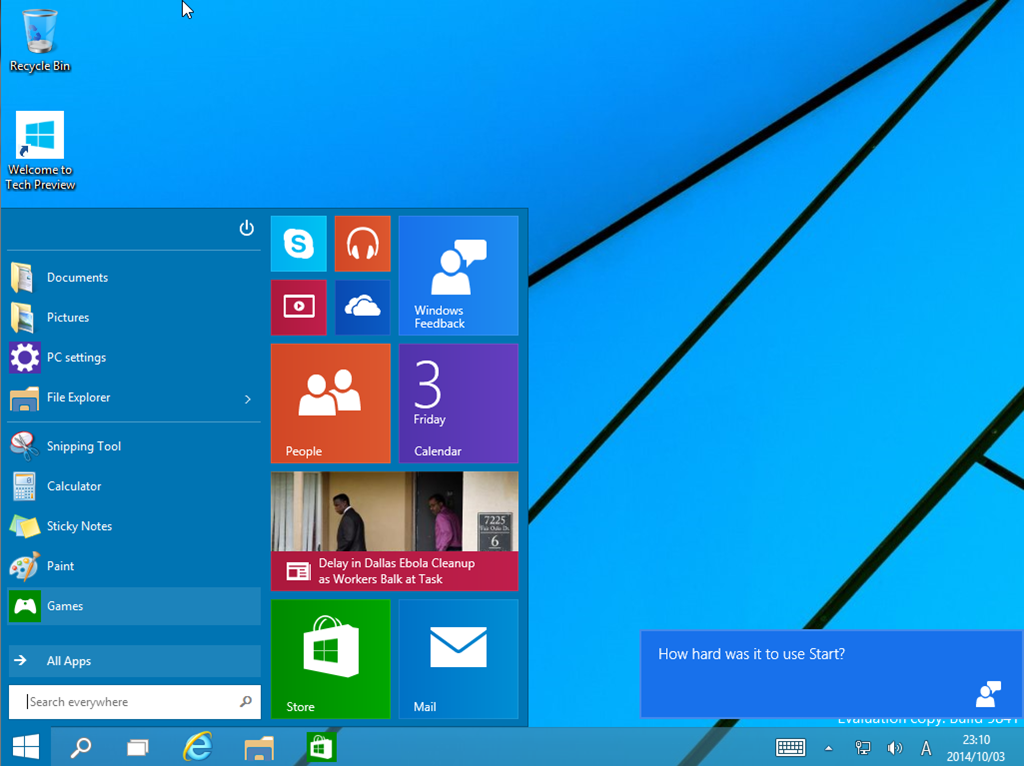
Task: Click the clock showing 23:10
Action: [x=976, y=740]
